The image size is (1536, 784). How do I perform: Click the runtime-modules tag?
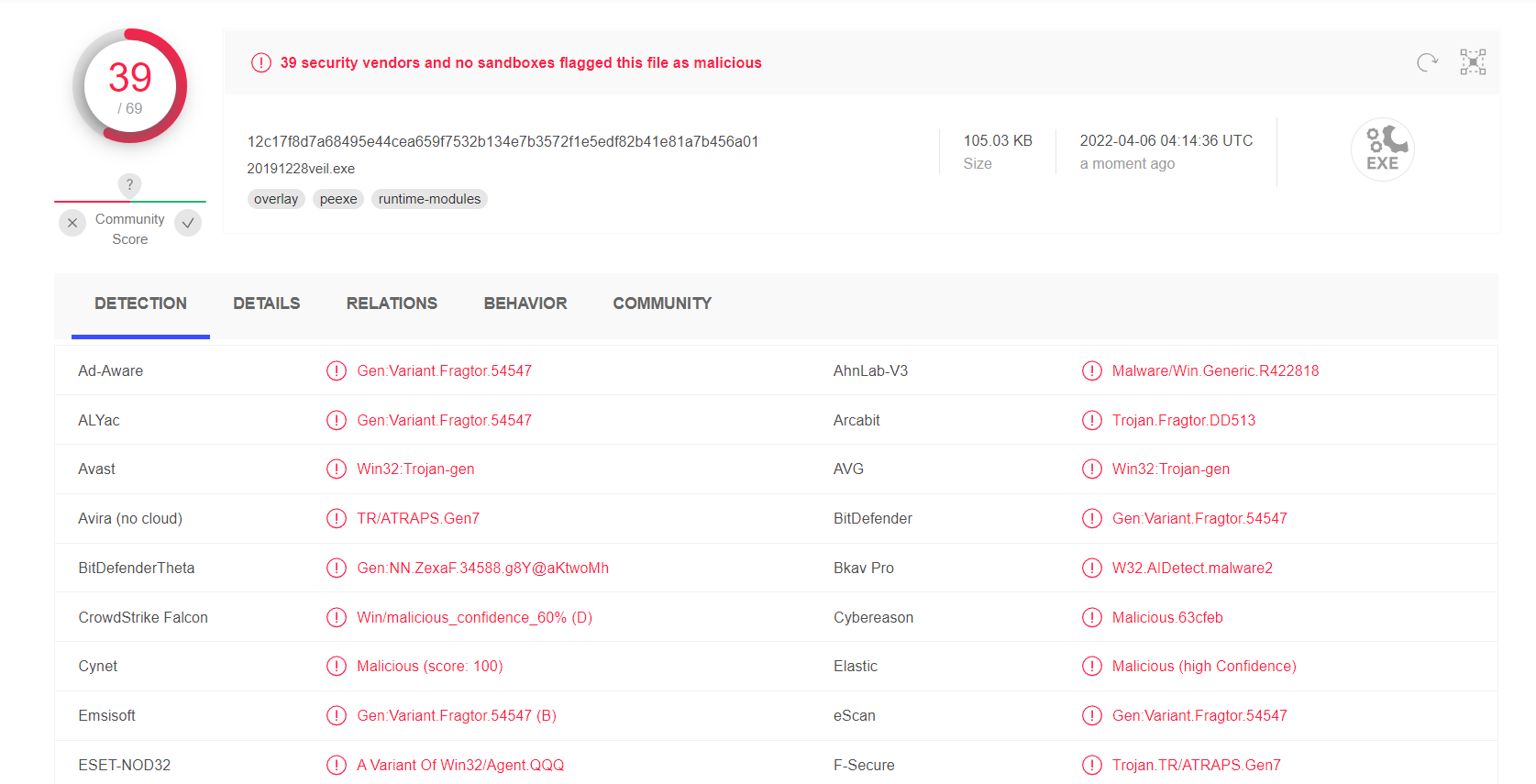click(429, 199)
